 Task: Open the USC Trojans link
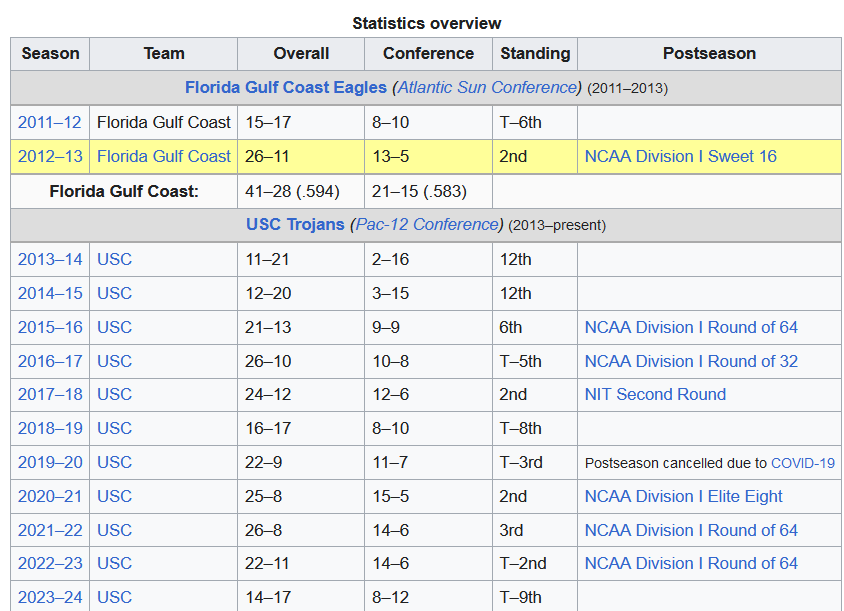tap(295, 224)
